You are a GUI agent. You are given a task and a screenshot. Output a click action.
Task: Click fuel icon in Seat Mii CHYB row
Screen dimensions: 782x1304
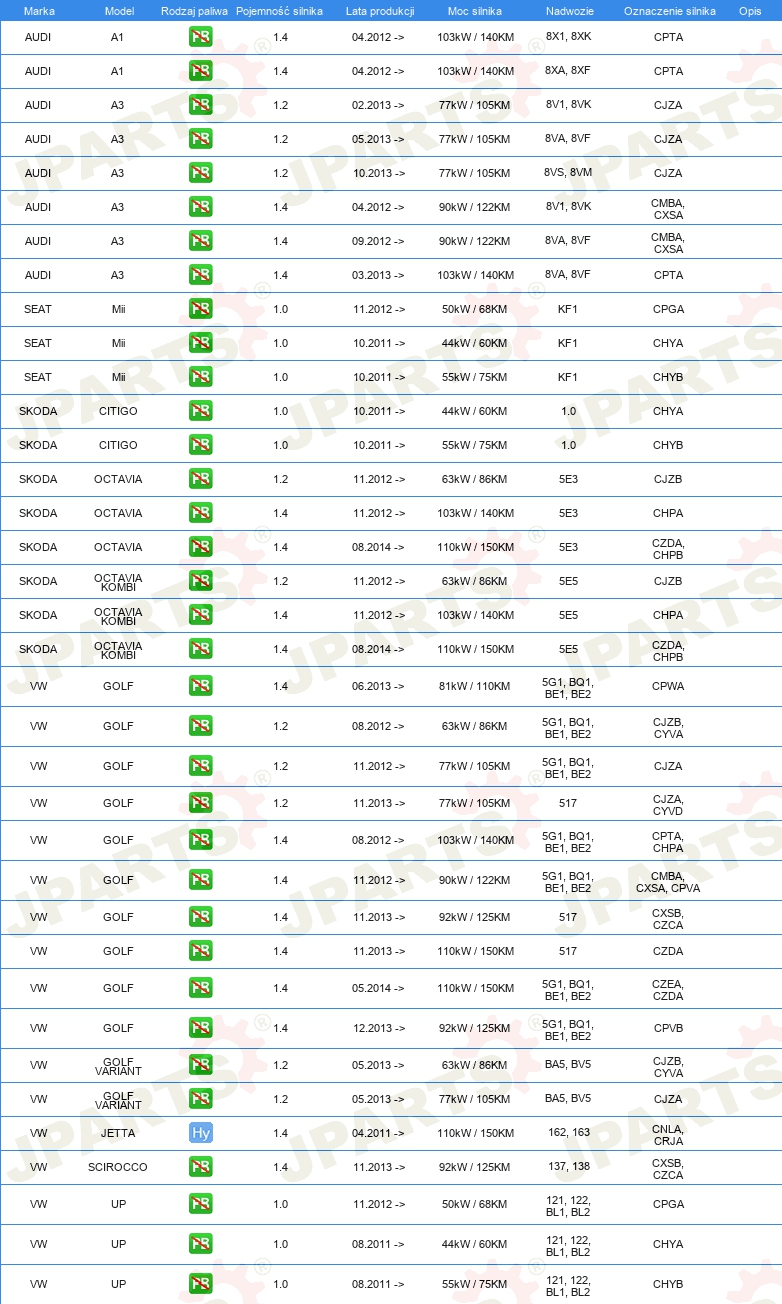200,377
